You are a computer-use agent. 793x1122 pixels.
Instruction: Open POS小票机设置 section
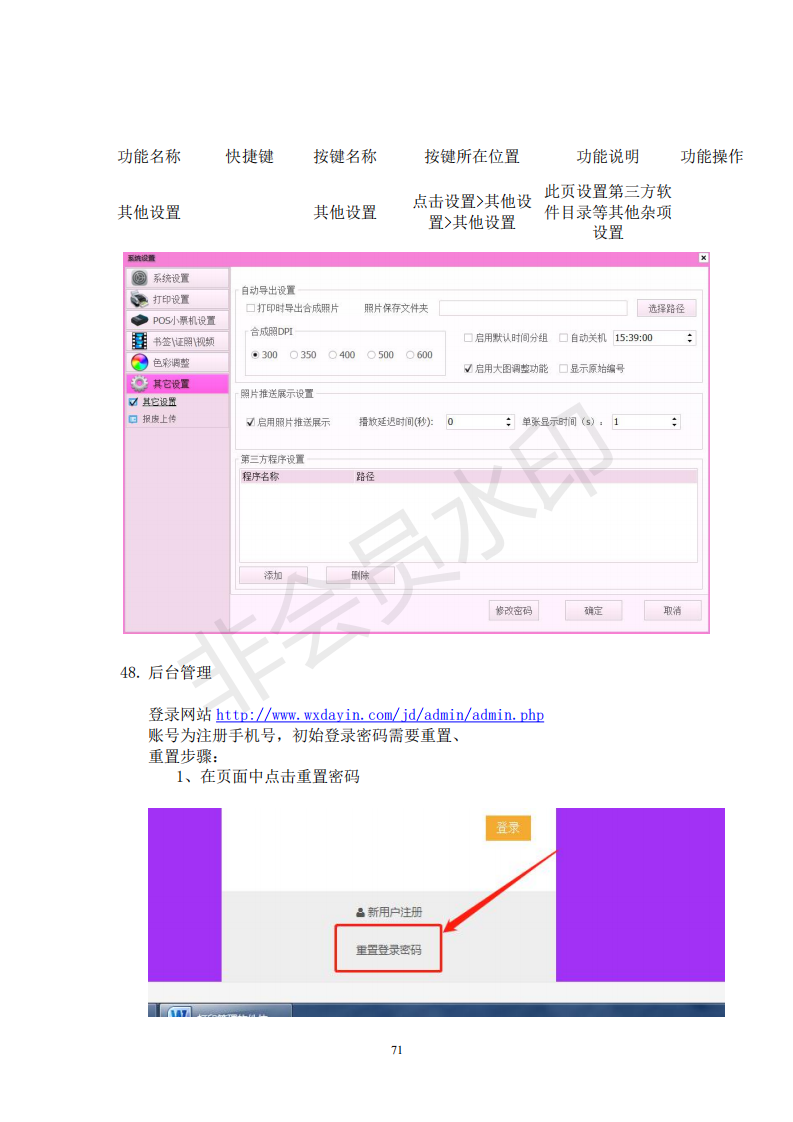coord(177,321)
